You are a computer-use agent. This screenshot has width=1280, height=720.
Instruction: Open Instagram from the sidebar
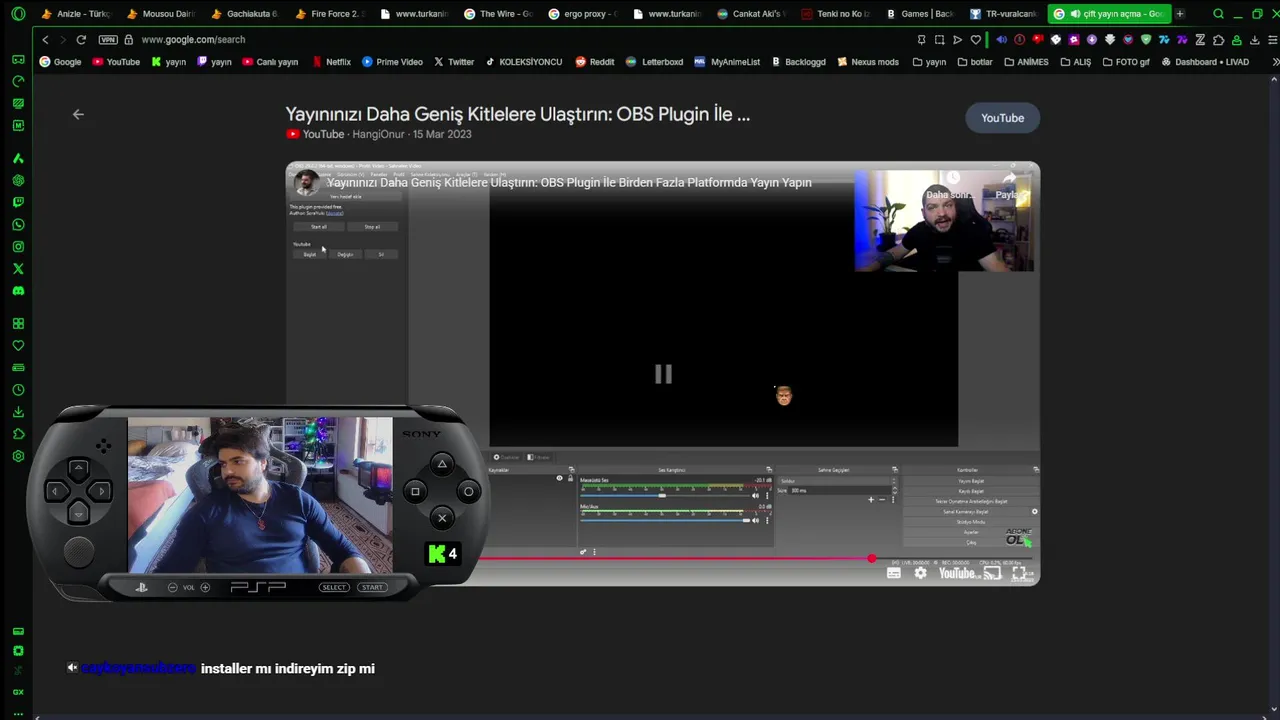[x=18, y=247]
